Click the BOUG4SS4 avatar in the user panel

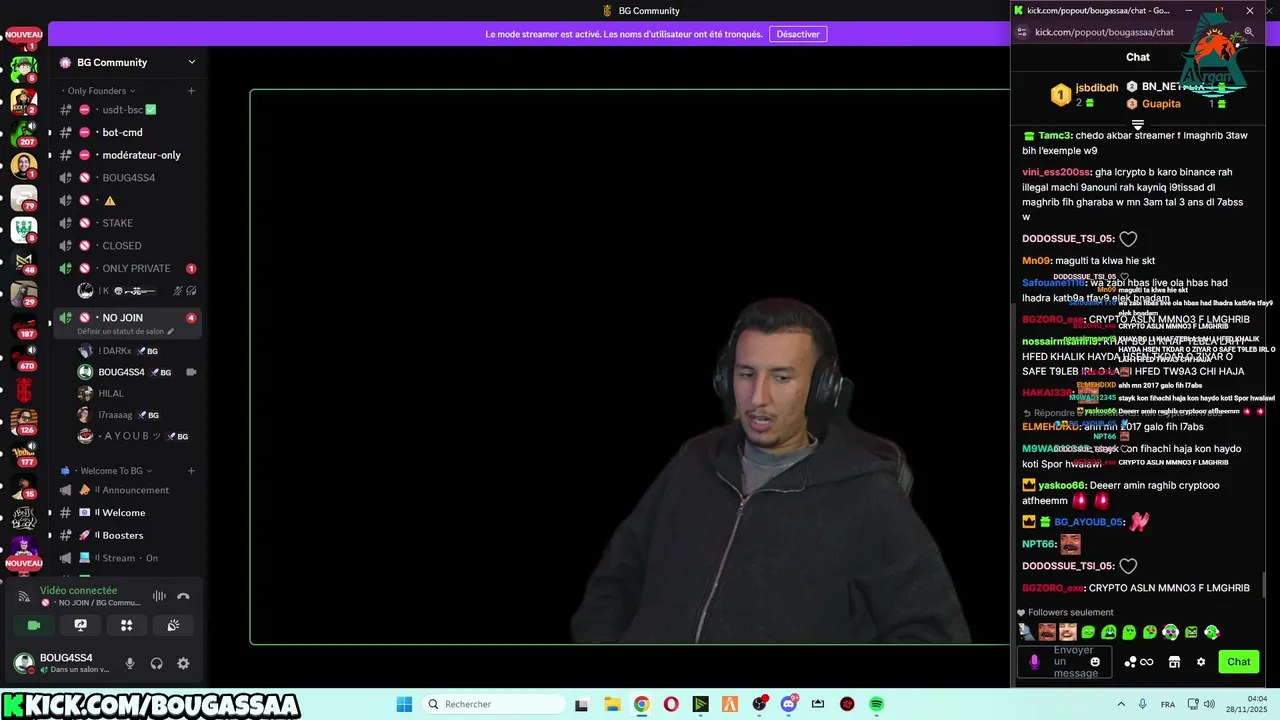click(x=23, y=663)
